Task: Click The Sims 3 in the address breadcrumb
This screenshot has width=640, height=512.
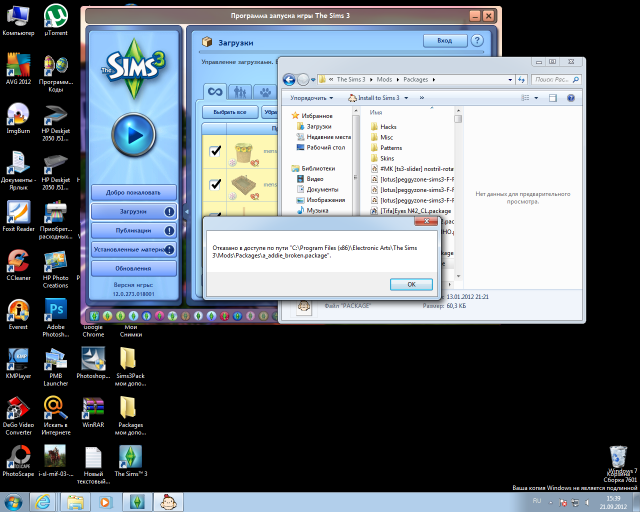Action: point(351,80)
